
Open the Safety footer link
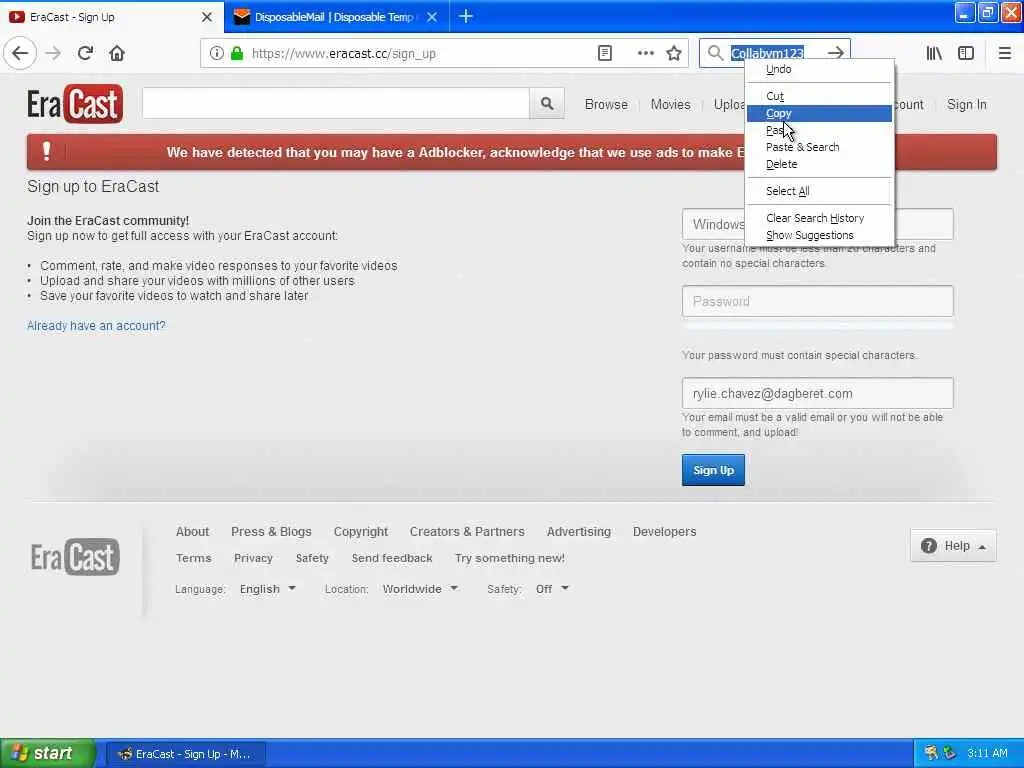(x=312, y=558)
